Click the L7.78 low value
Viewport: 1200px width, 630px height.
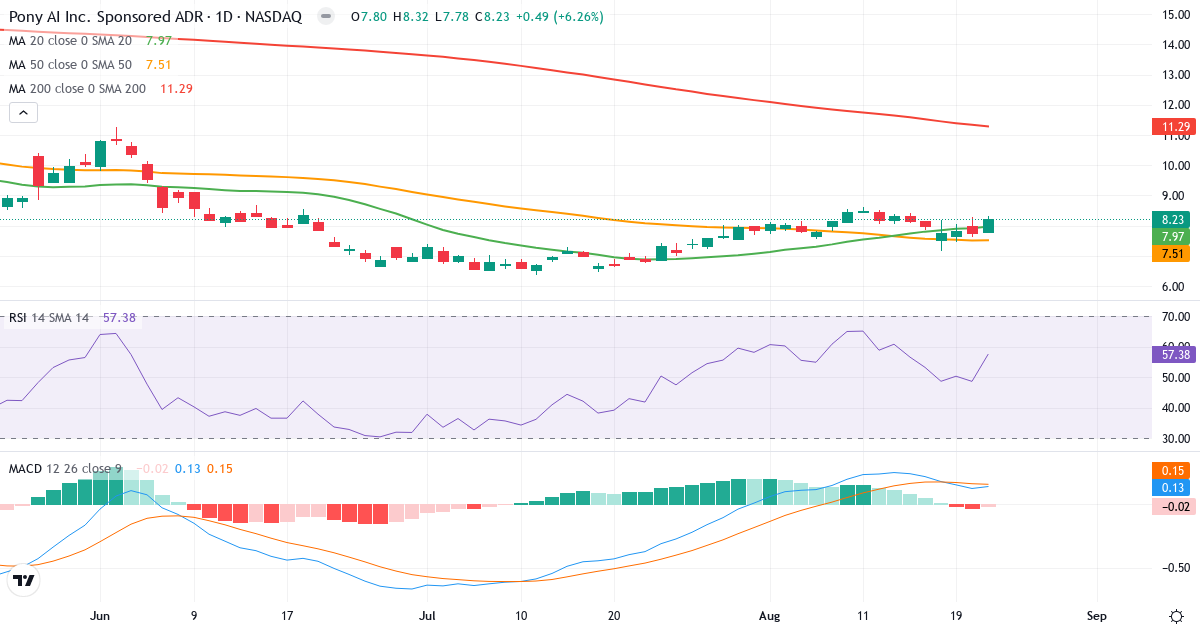click(x=452, y=17)
